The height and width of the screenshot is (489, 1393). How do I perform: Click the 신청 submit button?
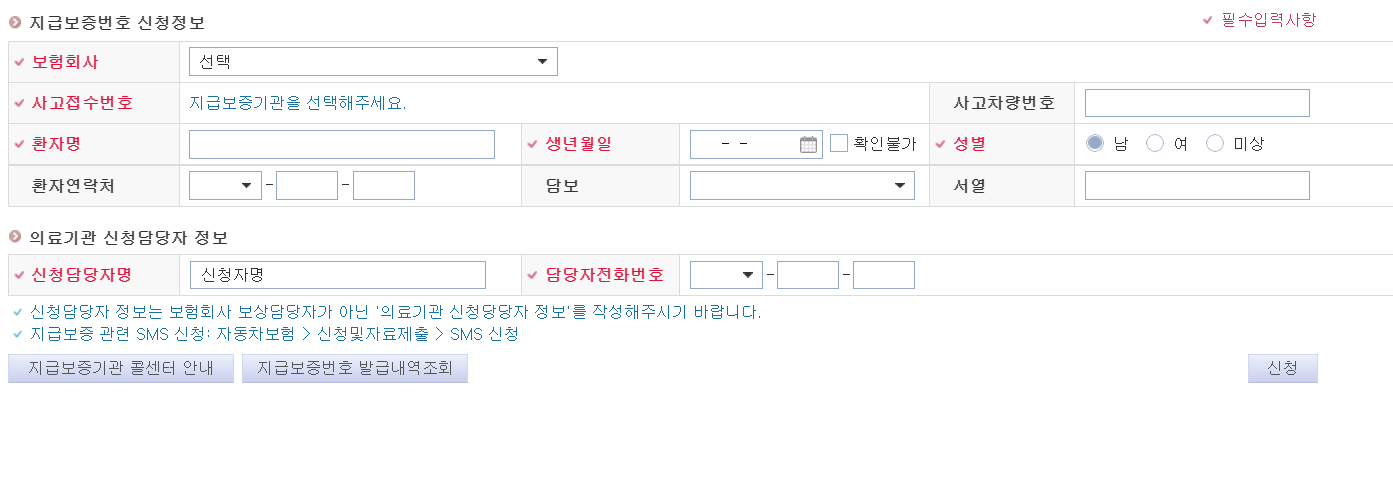pos(1282,368)
